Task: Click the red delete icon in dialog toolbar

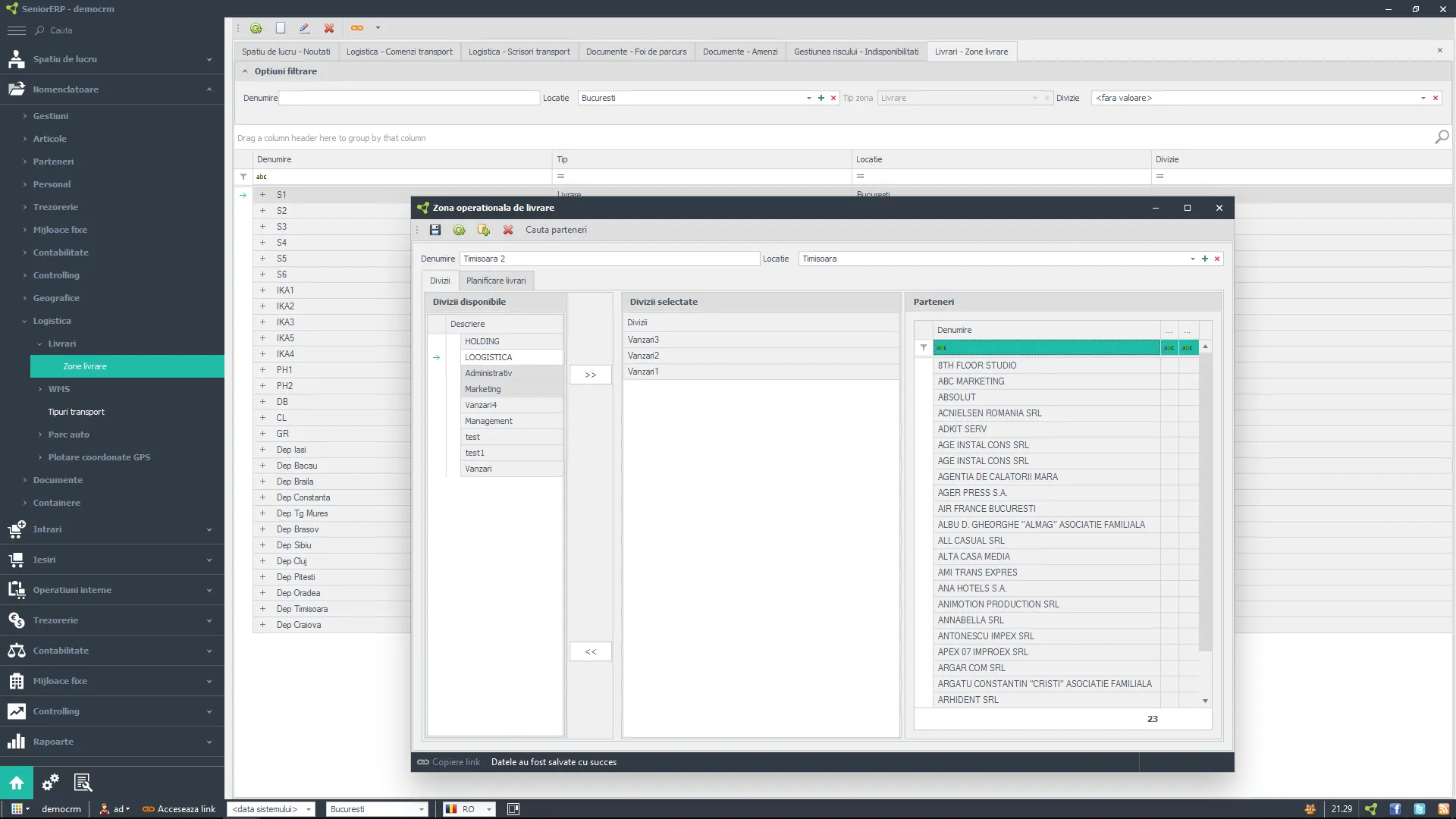Action: (508, 230)
